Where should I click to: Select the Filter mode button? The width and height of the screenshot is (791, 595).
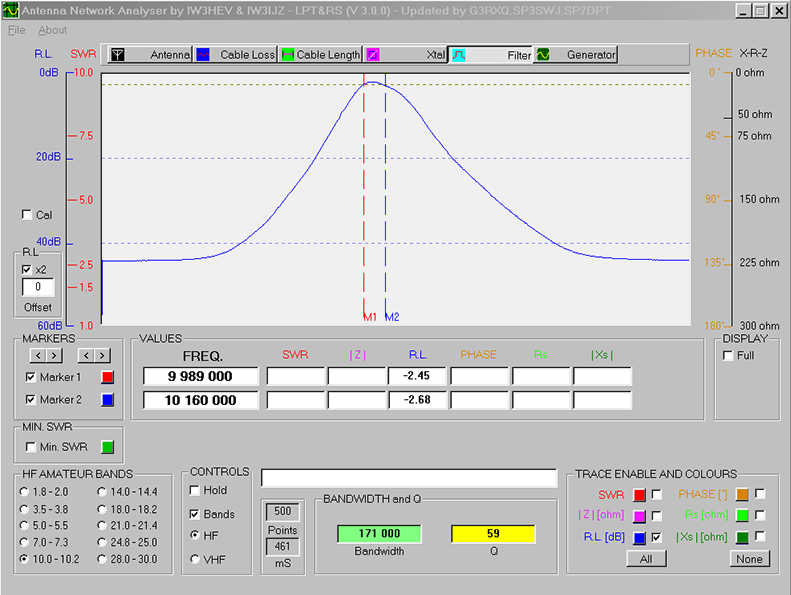[491, 55]
